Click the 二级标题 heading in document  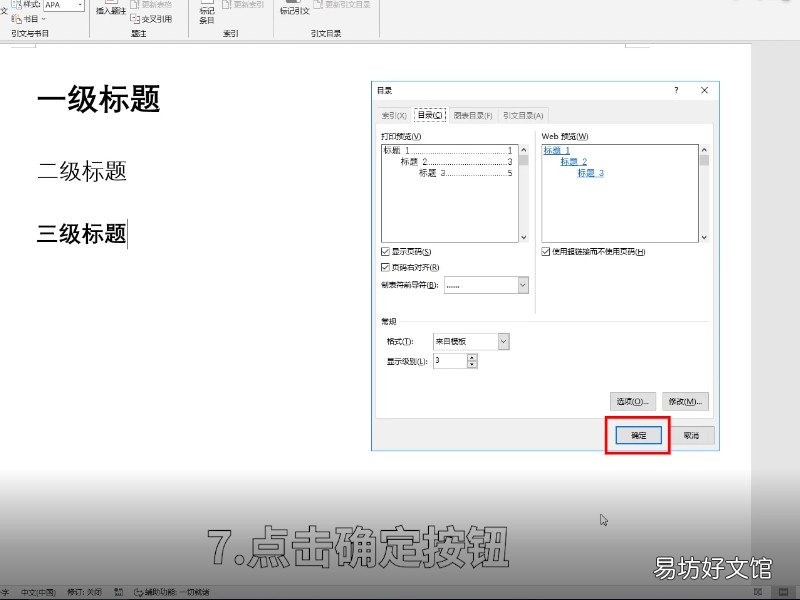pyautogui.click(x=82, y=171)
